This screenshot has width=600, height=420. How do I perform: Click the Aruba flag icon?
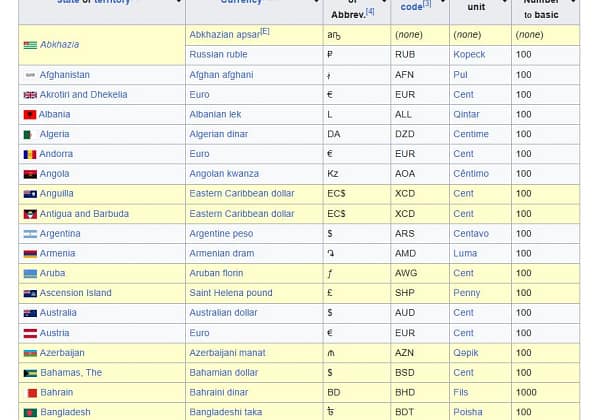point(30,274)
